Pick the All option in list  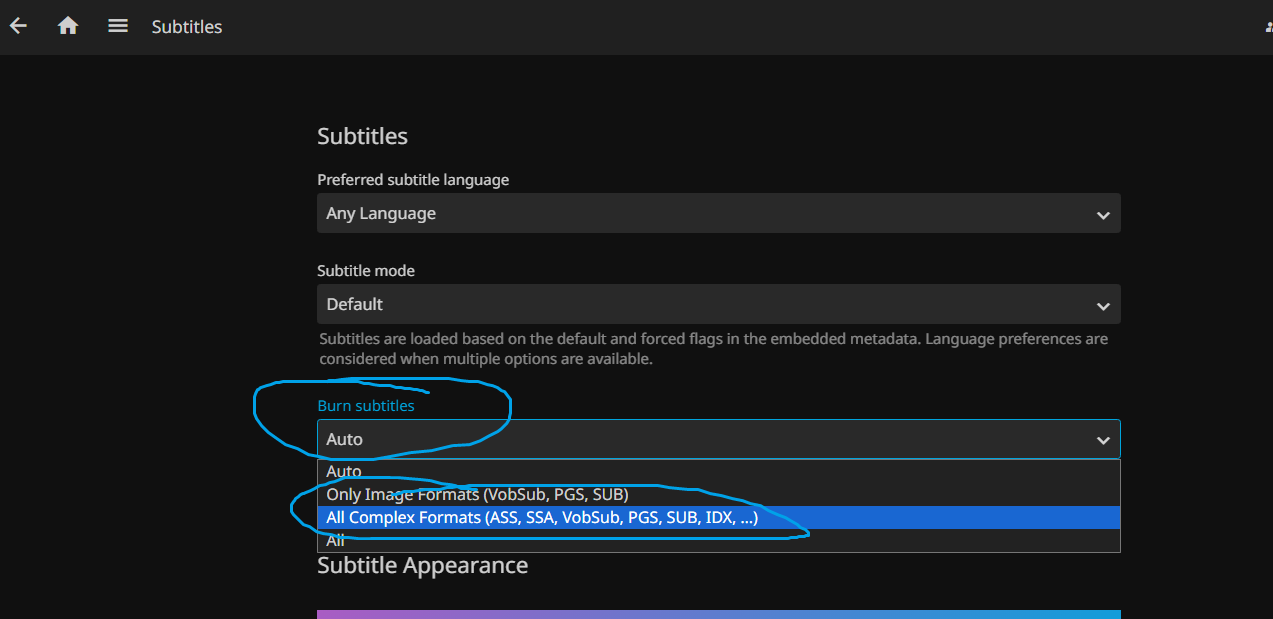(x=336, y=540)
